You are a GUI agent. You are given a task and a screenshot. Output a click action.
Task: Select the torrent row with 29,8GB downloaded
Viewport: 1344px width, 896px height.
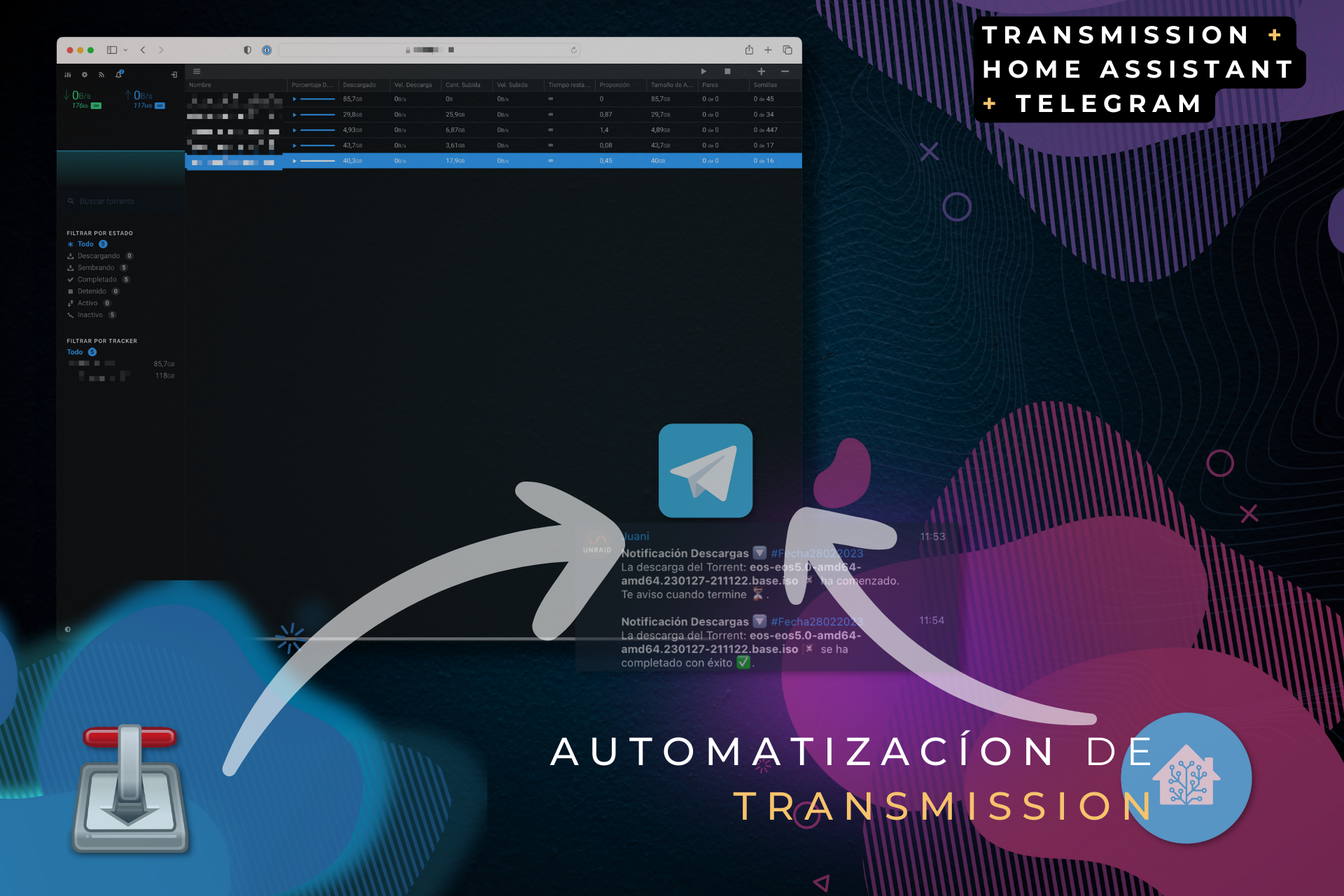point(493,115)
